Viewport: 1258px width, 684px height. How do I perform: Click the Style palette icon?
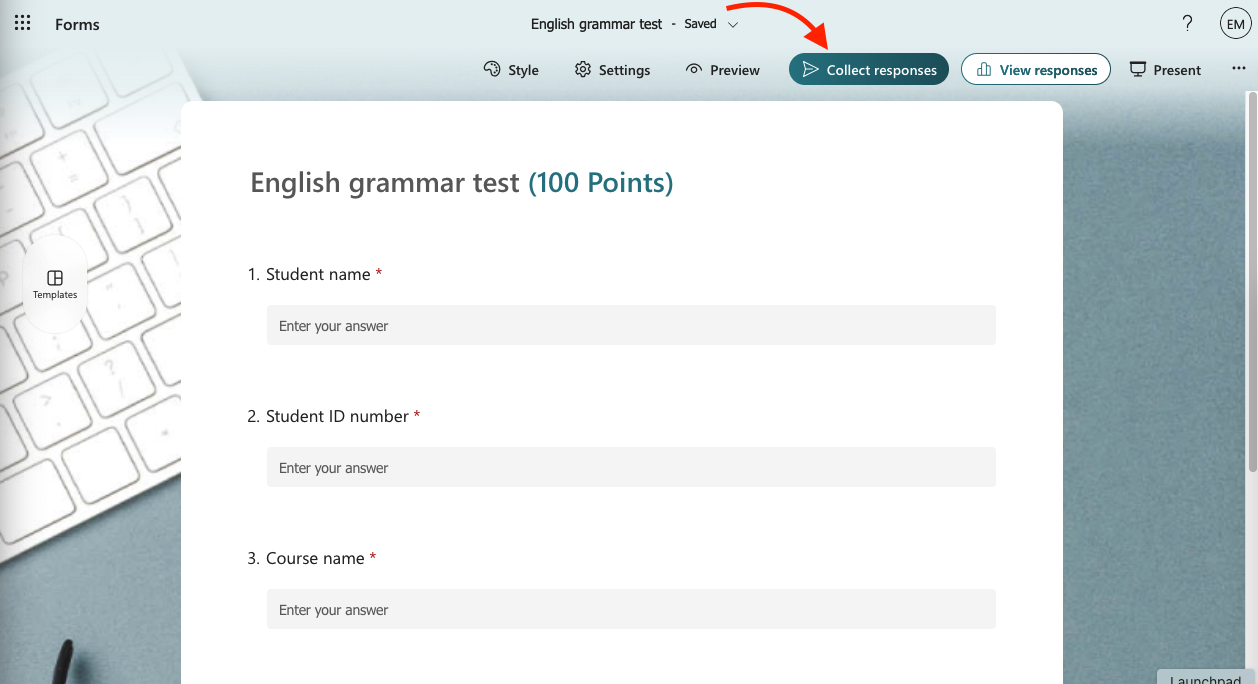[491, 69]
